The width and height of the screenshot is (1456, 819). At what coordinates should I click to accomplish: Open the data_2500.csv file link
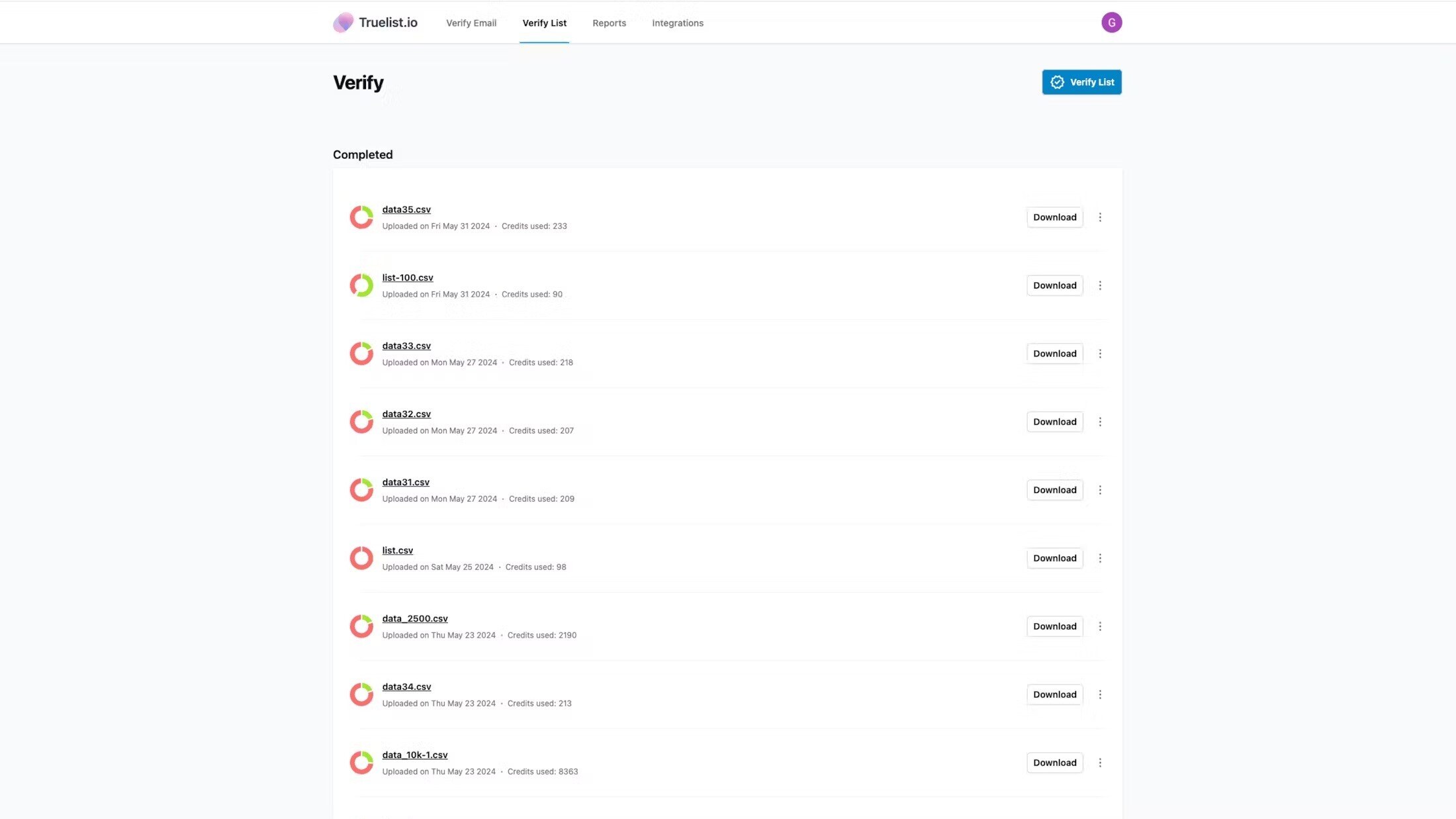pyautogui.click(x=415, y=618)
